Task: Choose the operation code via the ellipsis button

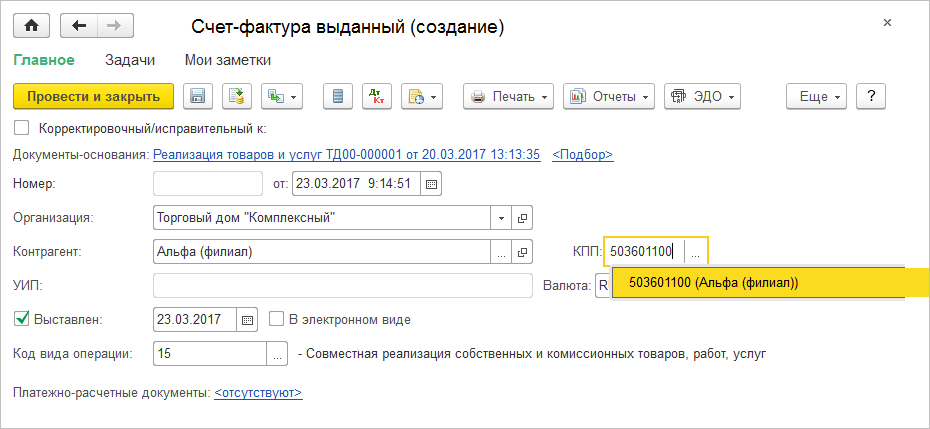Action: pyautogui.click(x=277, y=354)
